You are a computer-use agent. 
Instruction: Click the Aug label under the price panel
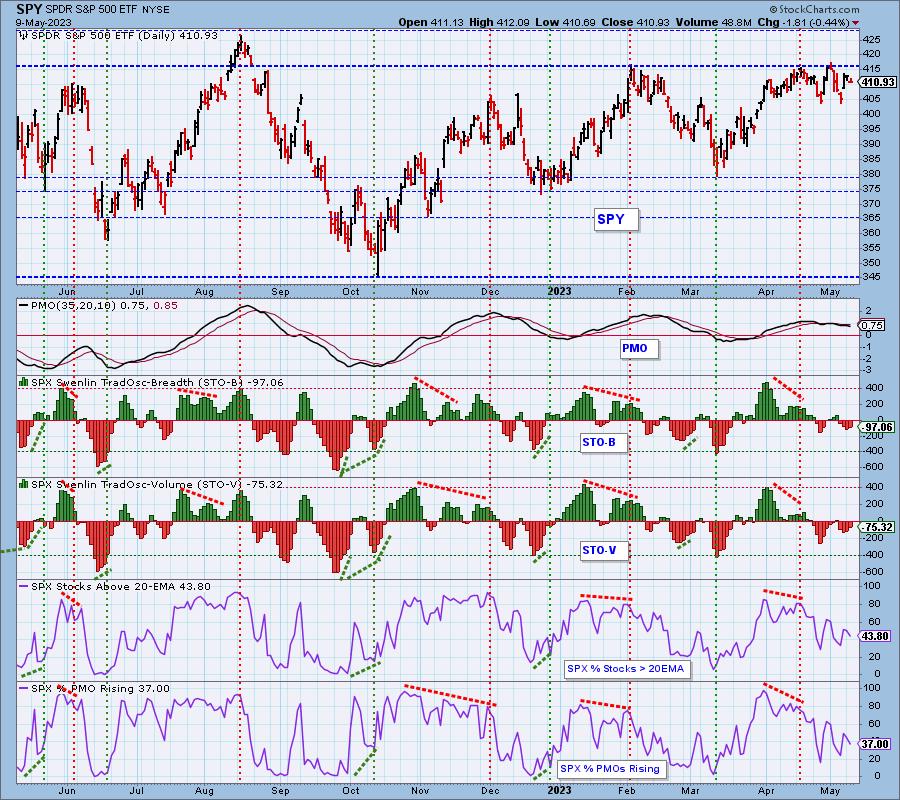tap(204, 291)
